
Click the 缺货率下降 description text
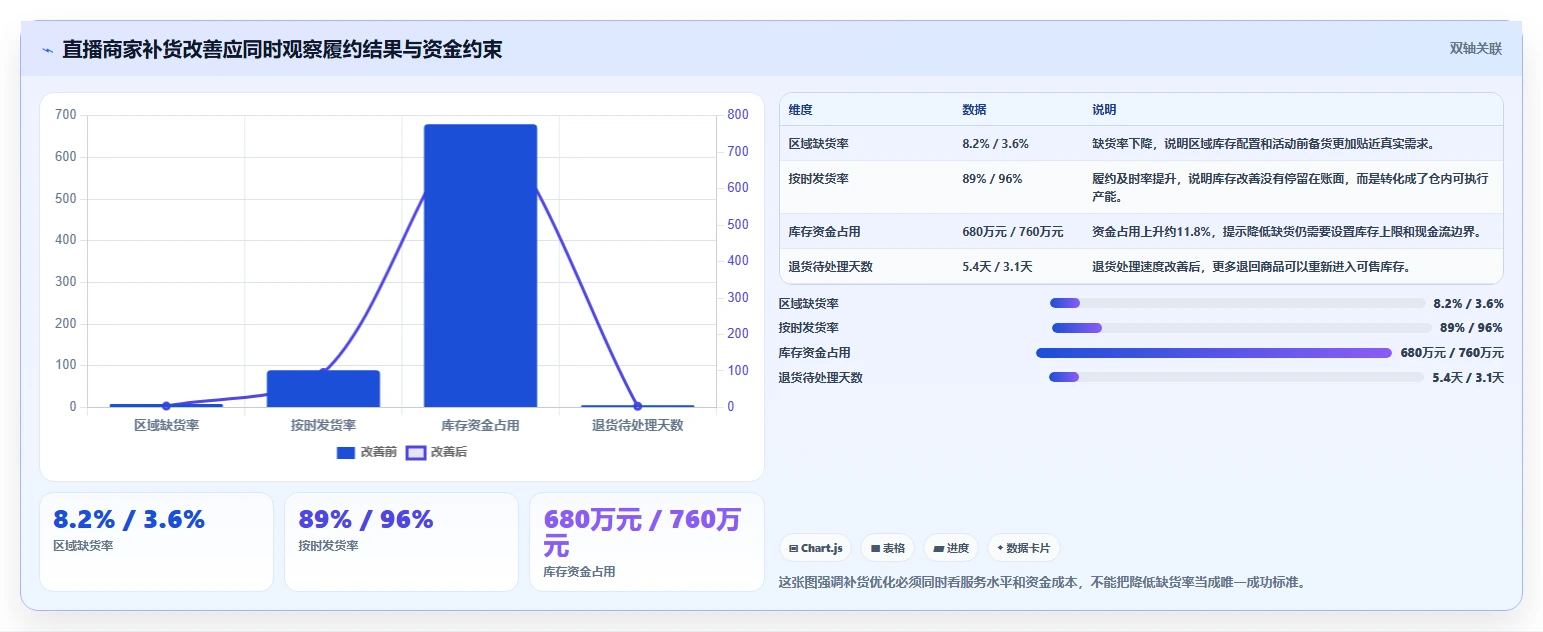(x=1263, y=144)
